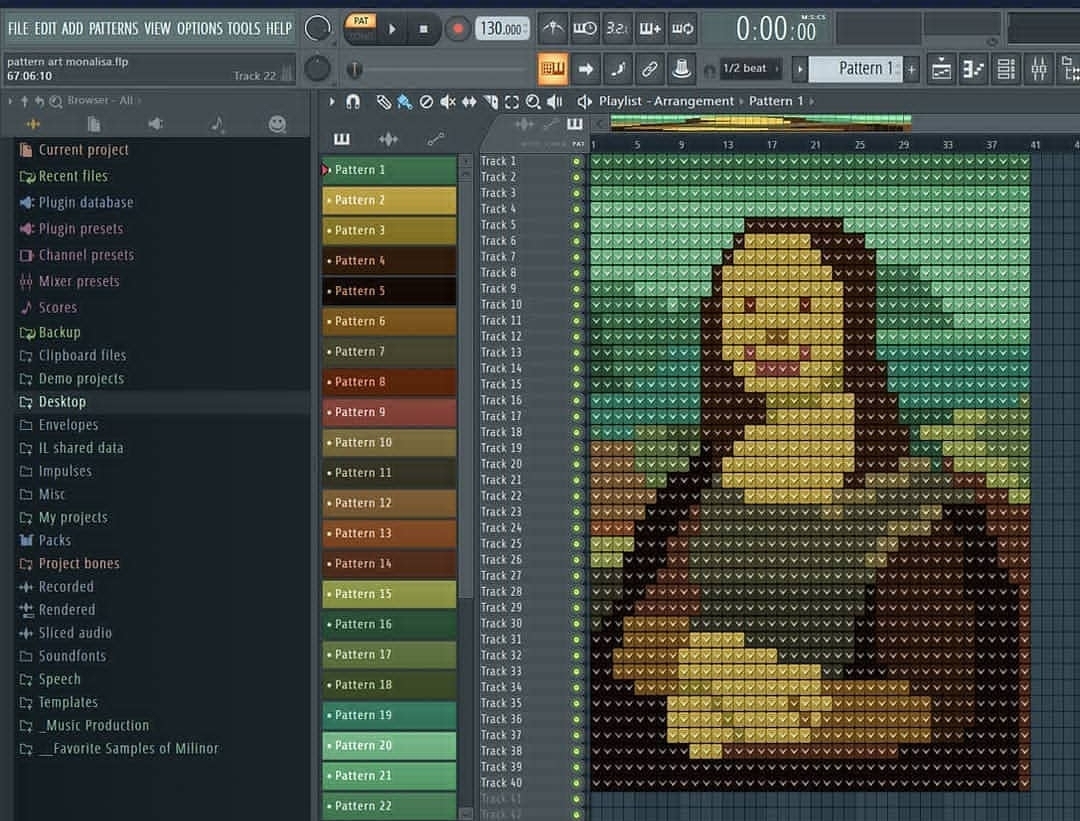Select the Slice tool in playlist toolbar
This screenshot has height=821, width=1080.
pos(490,102)
